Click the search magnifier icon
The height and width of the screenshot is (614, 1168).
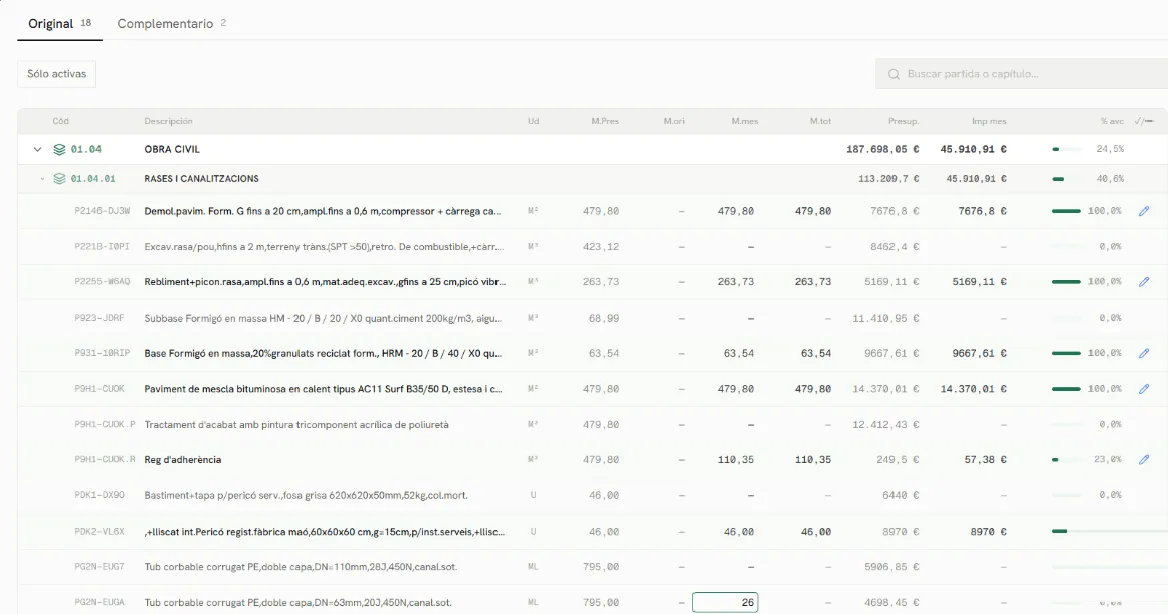(x=893, y=74)
